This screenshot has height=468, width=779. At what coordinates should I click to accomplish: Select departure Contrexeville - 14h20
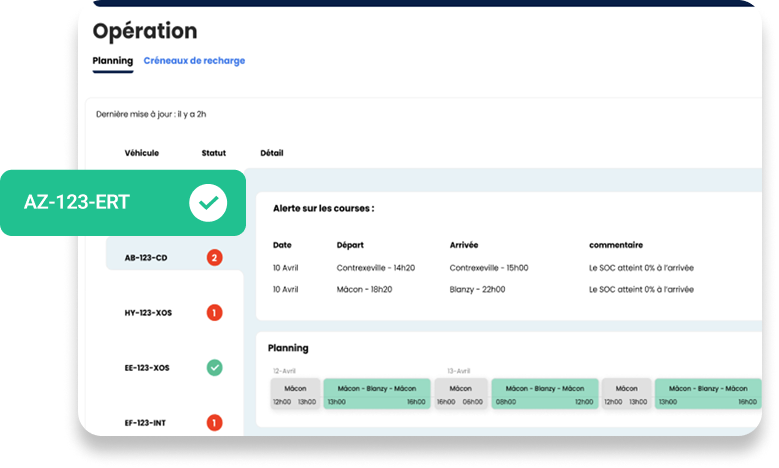376,268
